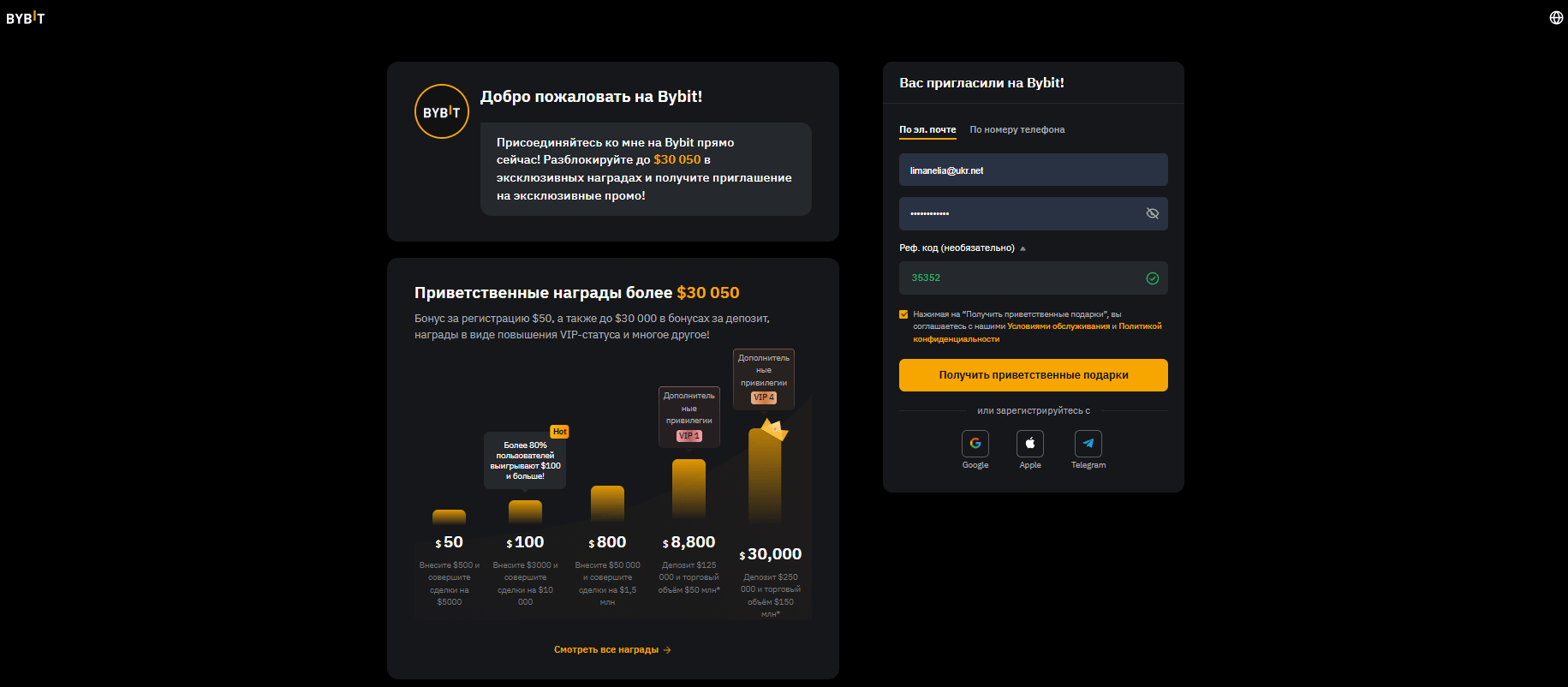1568x687 pixels.
Task: Click the $8,800 amount label
Action: (x=689, y=542)
